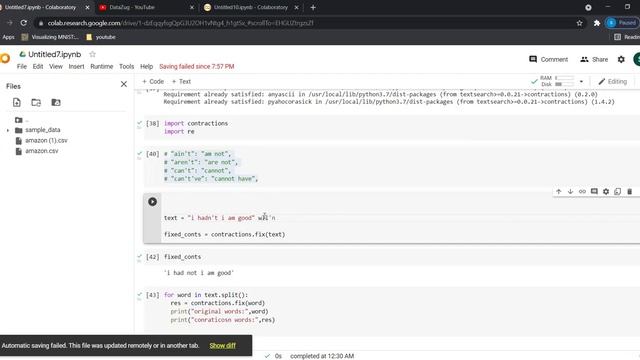Click the for loop code in cell 43
This screenshot has height=360, width=640.
coord(220,307)
